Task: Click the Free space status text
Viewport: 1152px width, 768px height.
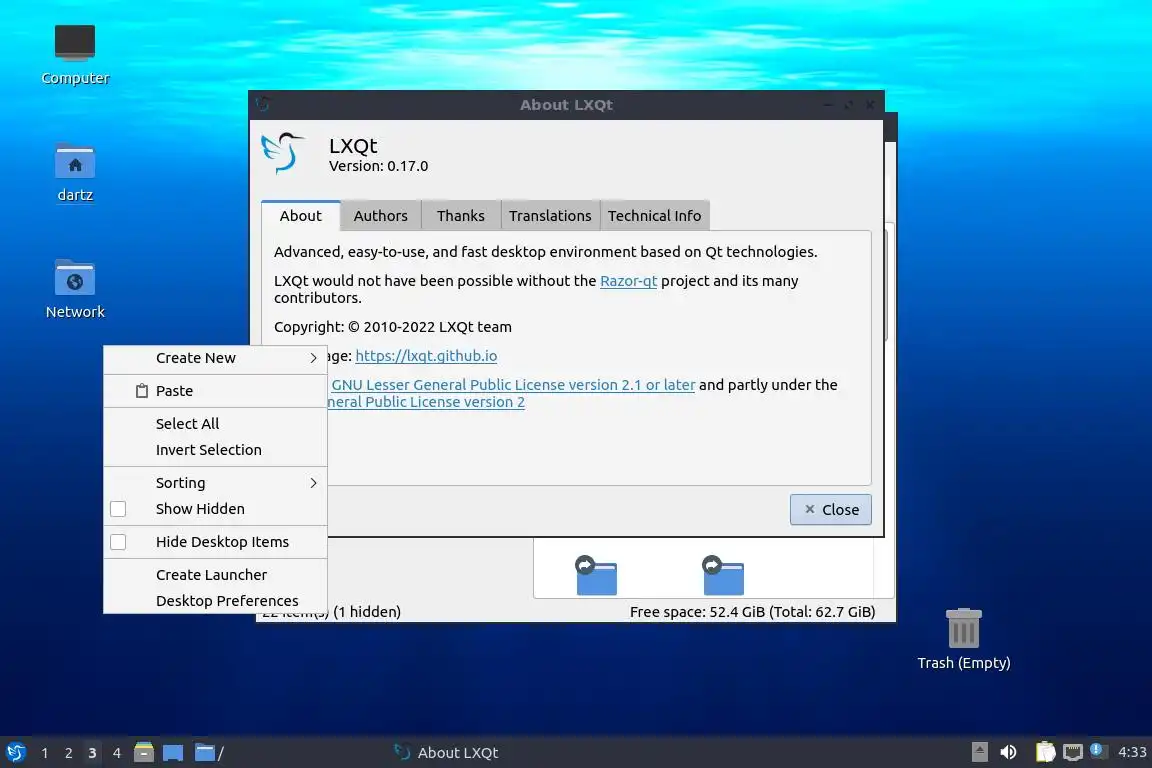Action: click(x=752, y=611)
